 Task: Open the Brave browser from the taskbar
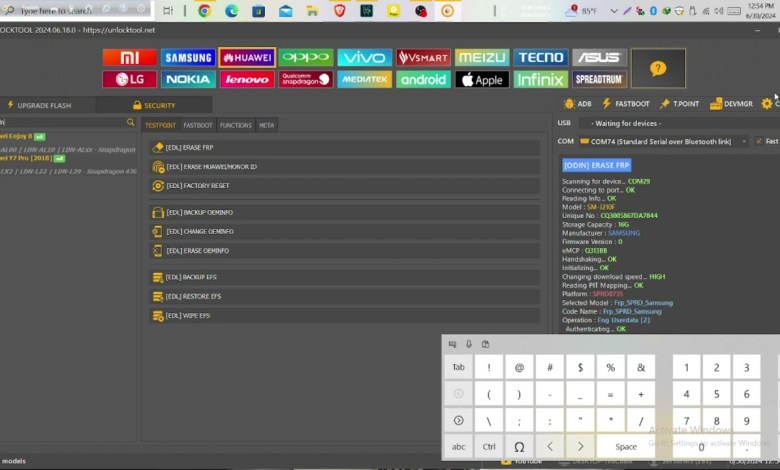(339, 10)
